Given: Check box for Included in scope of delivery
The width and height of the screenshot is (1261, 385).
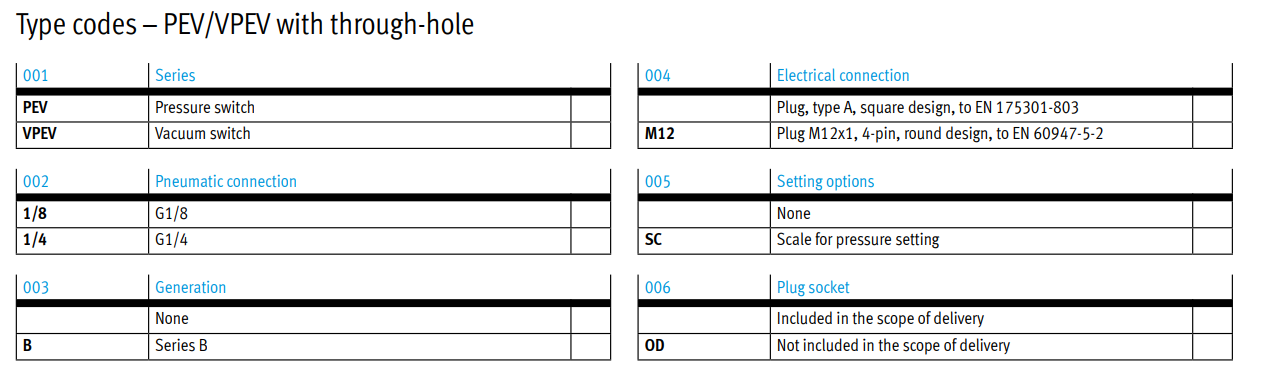Looking at the screenshot, I should click(x=1212, y=320).
